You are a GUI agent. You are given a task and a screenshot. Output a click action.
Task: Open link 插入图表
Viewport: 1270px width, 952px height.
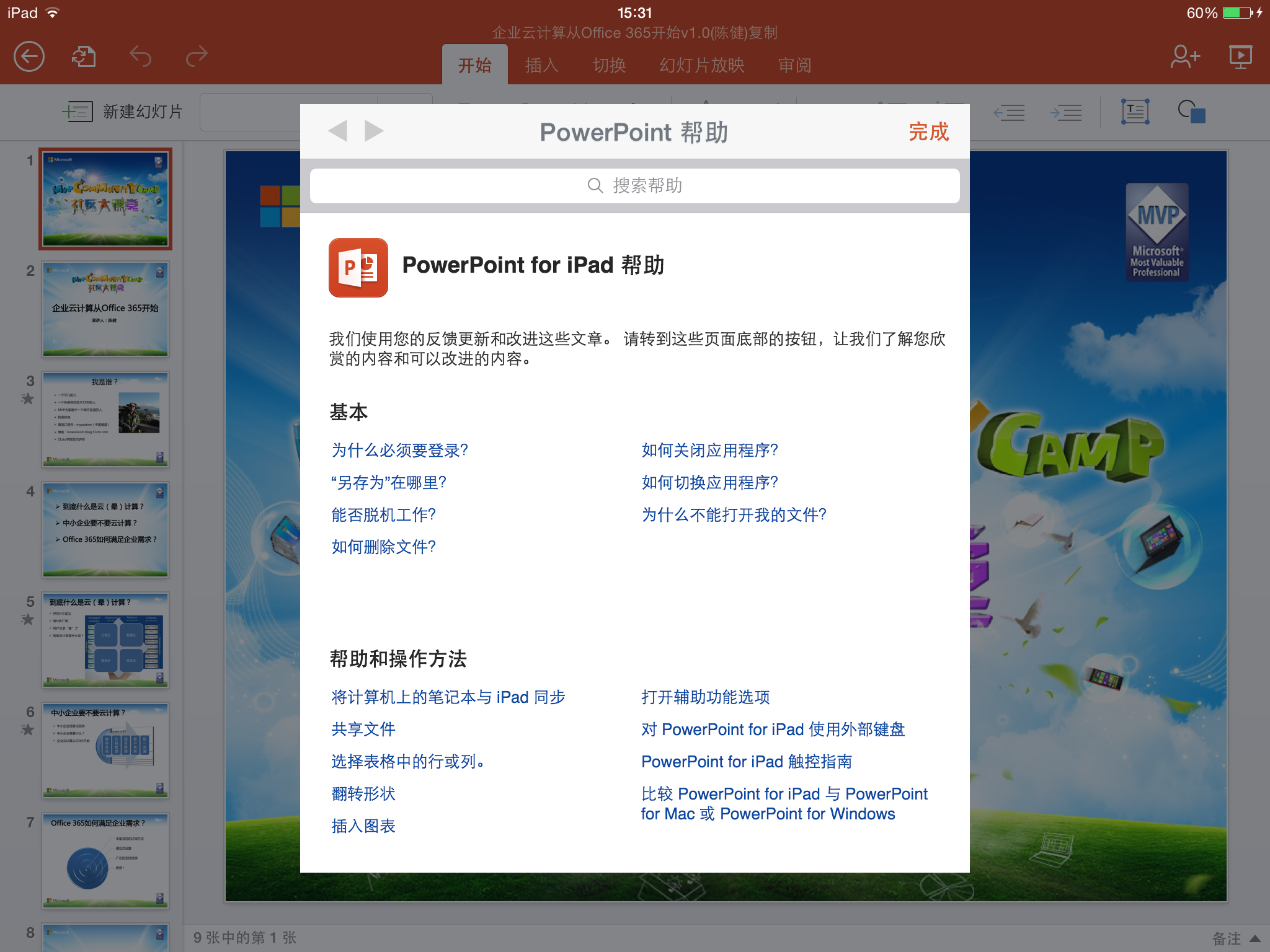click(363, 826)
